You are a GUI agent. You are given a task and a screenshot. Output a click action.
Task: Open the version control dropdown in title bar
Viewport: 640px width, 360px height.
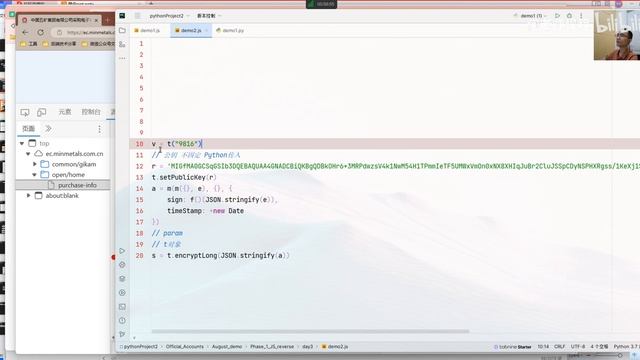point(209,16)
